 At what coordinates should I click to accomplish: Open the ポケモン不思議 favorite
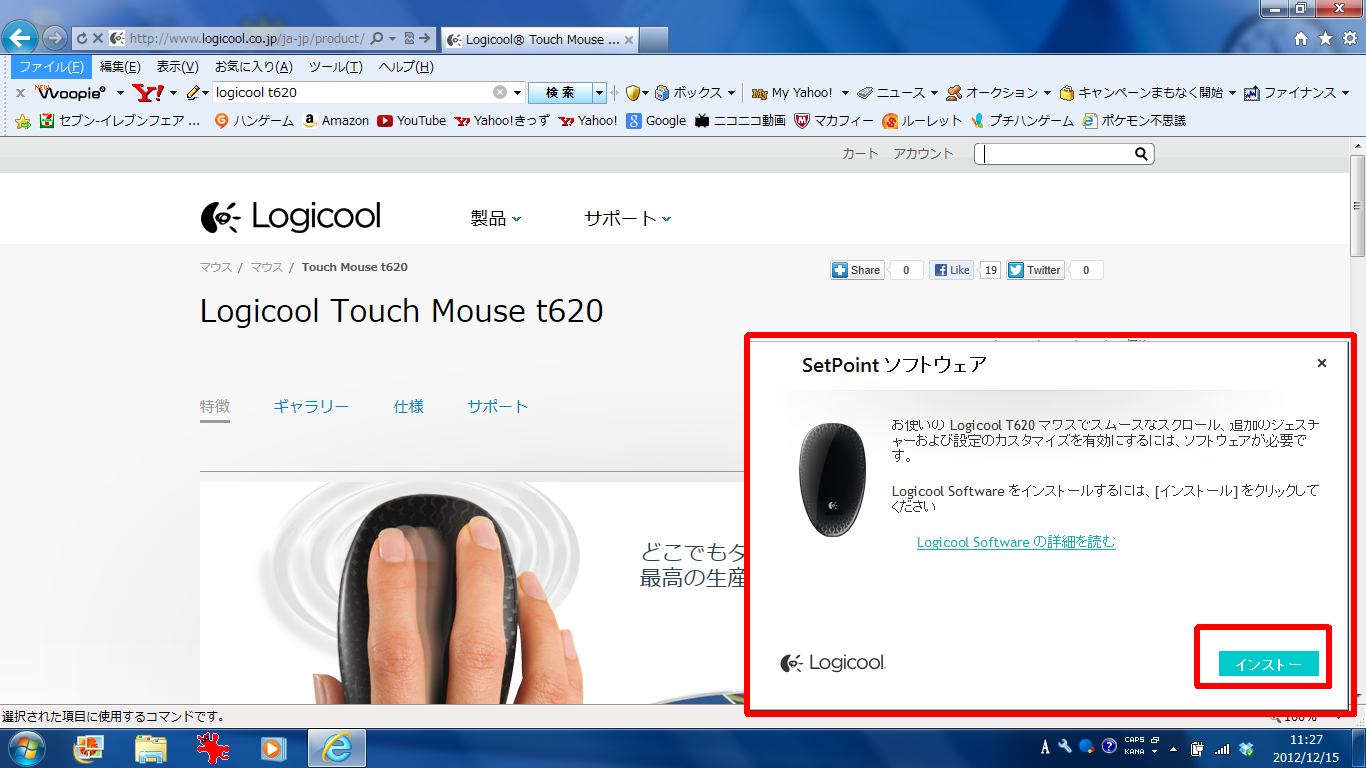click(x=1132, y=121)
